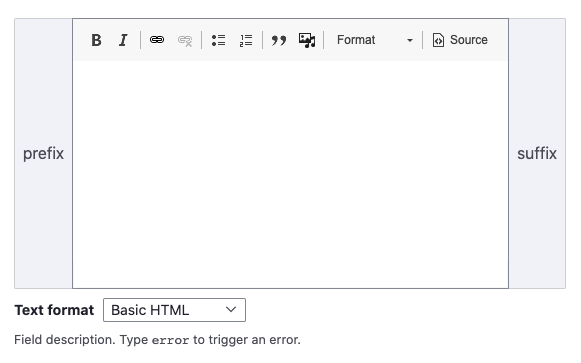581x363 pixels.
Task: Toggle Bold formatting button
Action: (x=96, y=40)
